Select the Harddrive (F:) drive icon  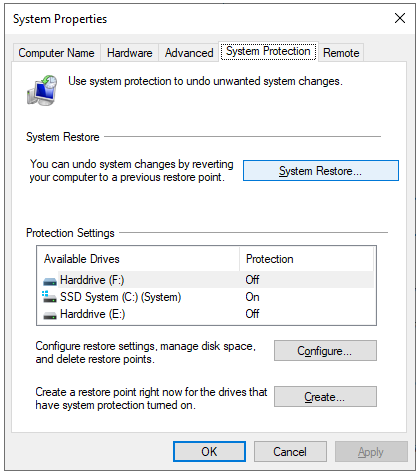coord(50,281)
